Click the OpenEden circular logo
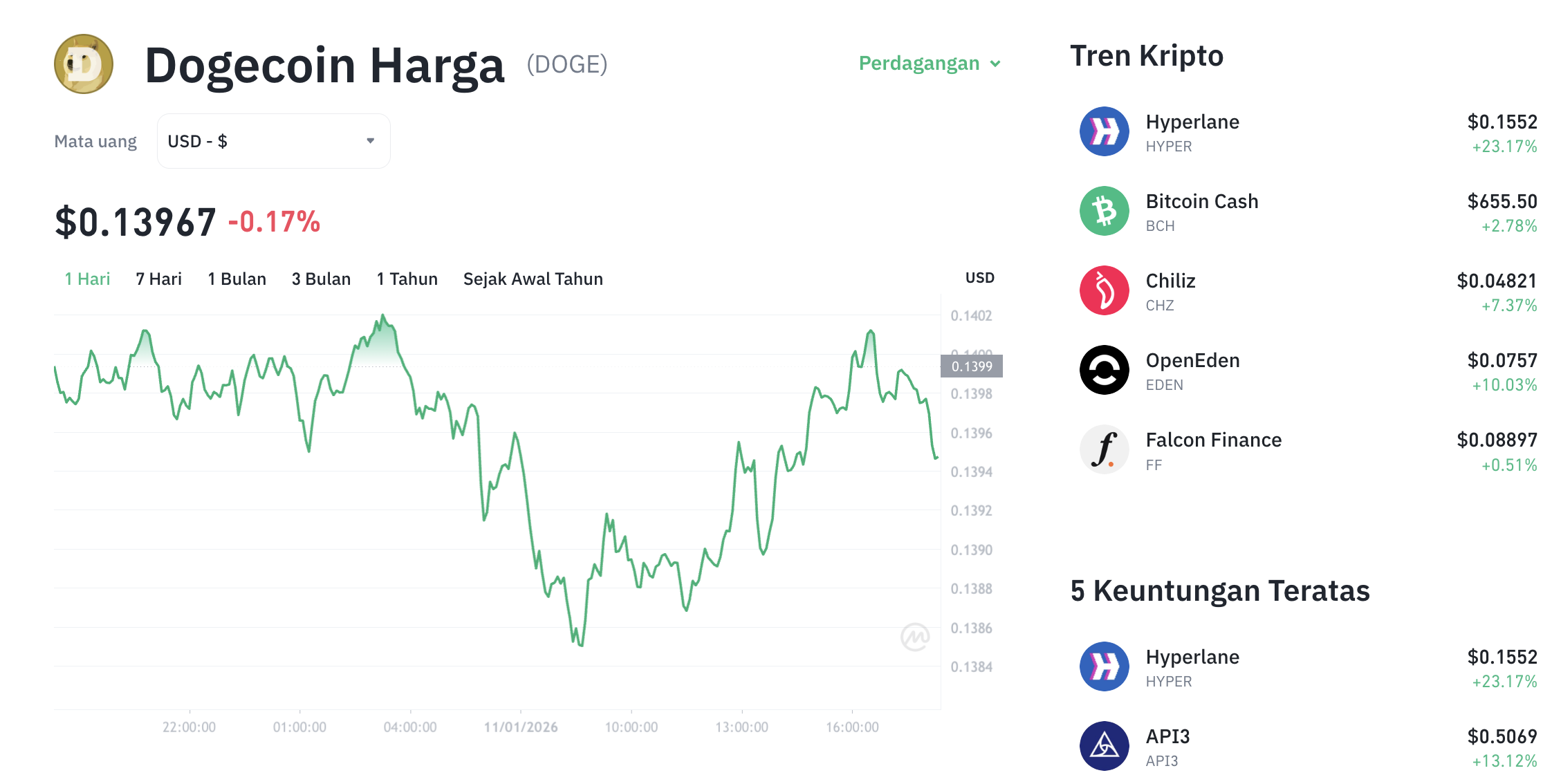This screenshot has height=784, width=1552. [x=1104, y=370]
